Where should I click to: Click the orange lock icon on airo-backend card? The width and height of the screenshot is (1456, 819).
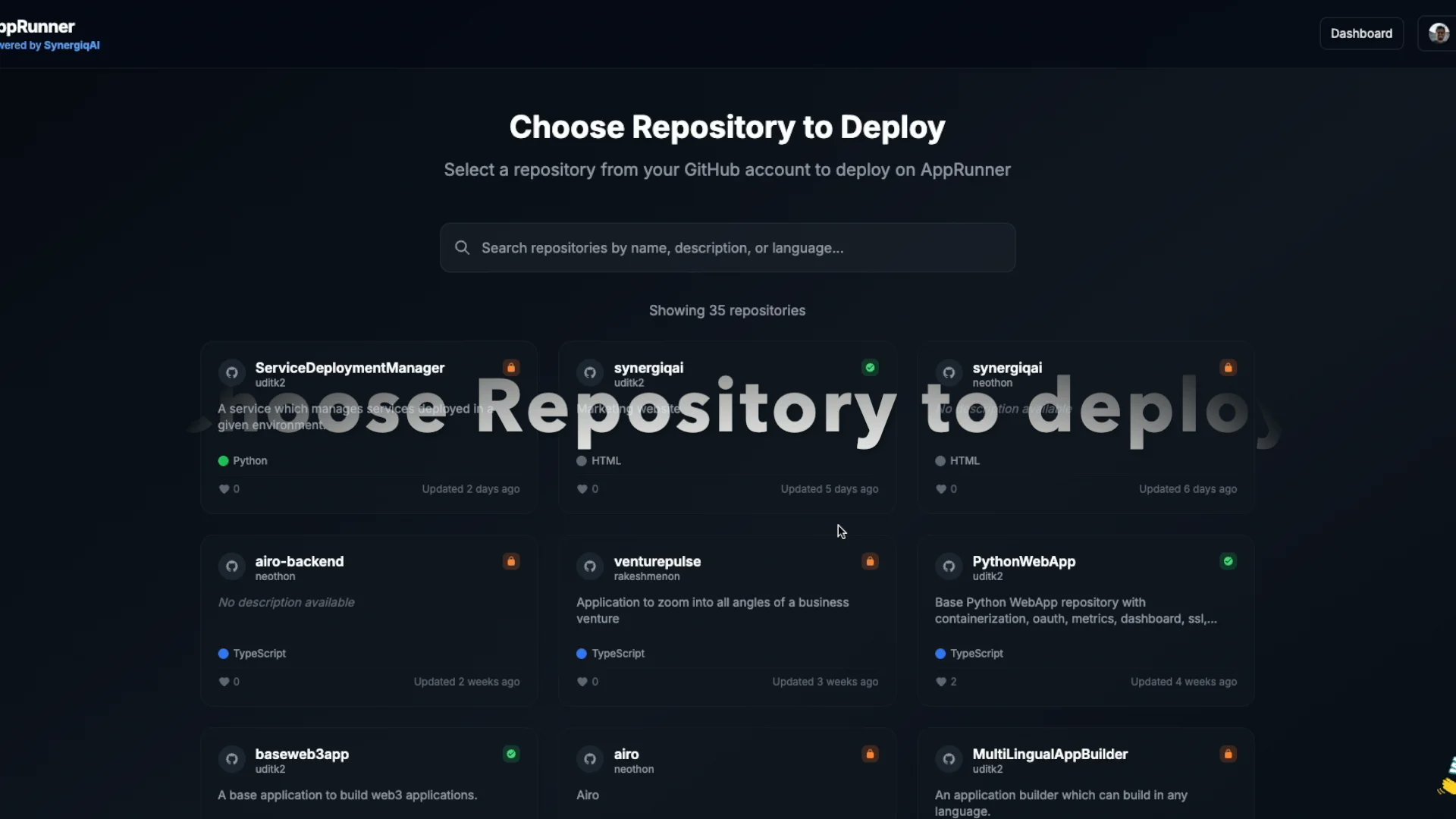click(x=511, y=561)
